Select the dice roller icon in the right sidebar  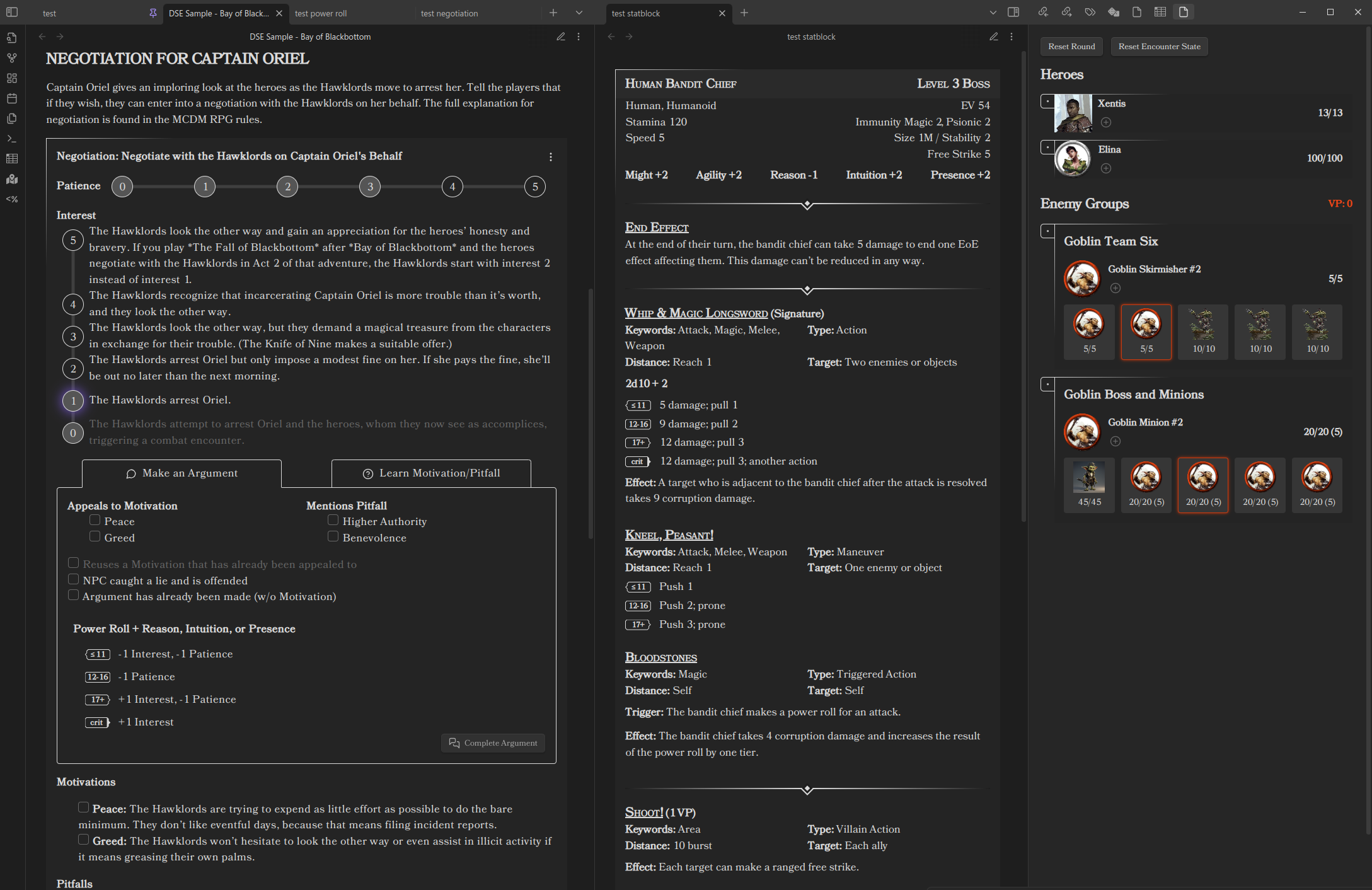point(1114,12)
